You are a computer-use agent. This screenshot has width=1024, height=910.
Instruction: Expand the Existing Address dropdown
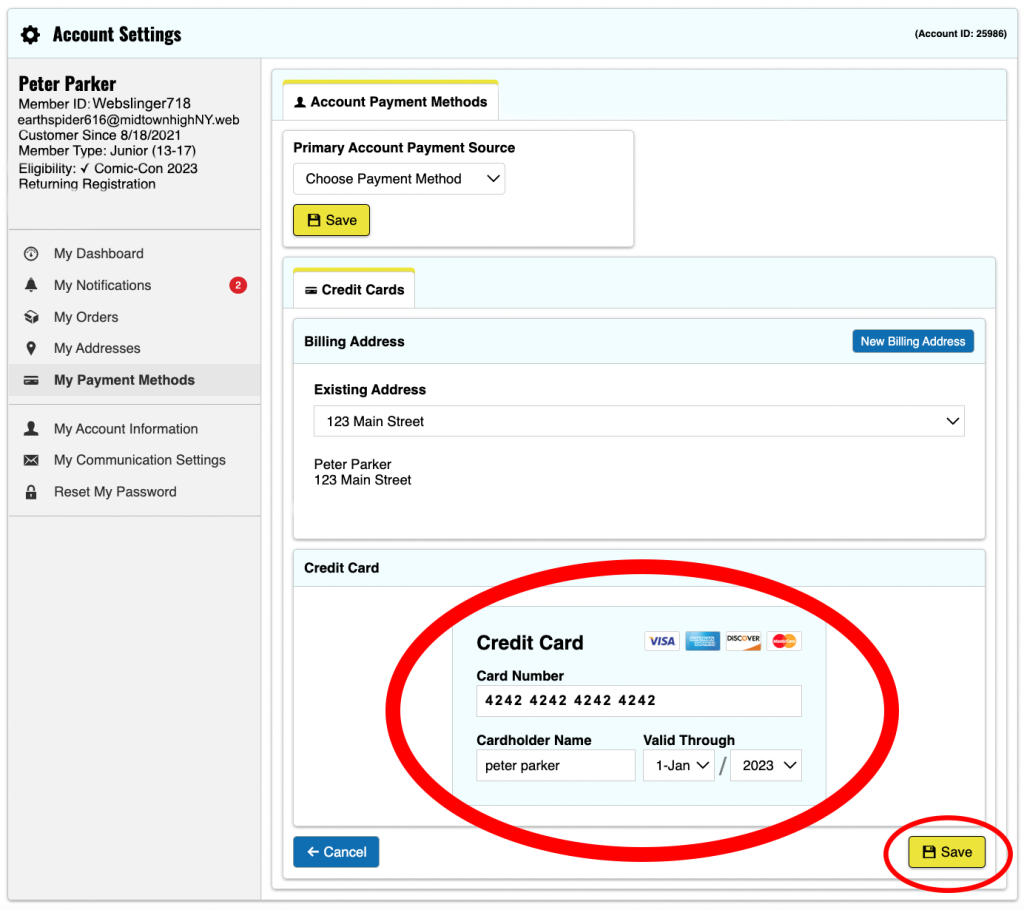(639, 422)
